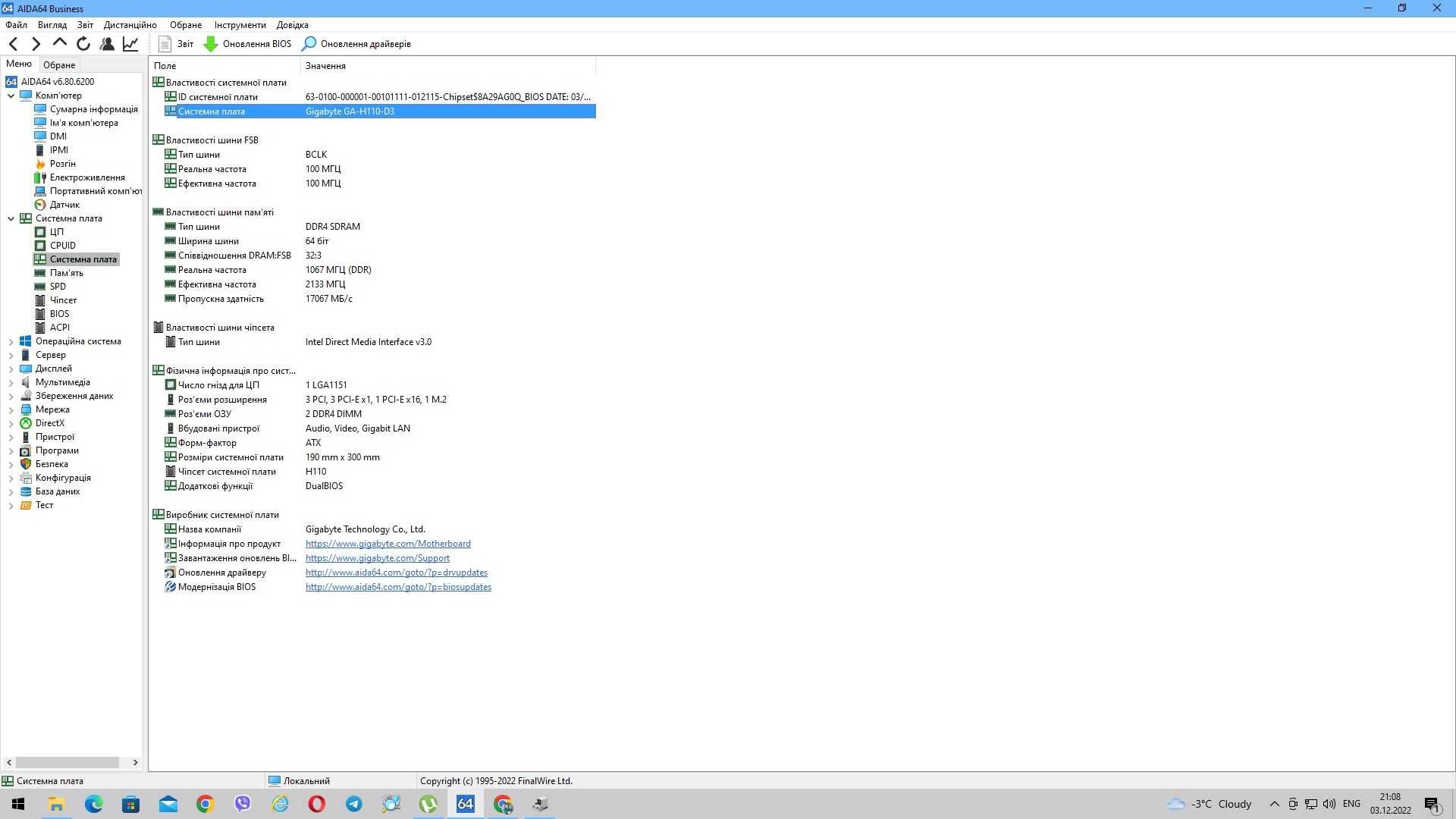The image size is (1456, 819).
Task: Select the Безпека tree item
Action: click(52, 464)
